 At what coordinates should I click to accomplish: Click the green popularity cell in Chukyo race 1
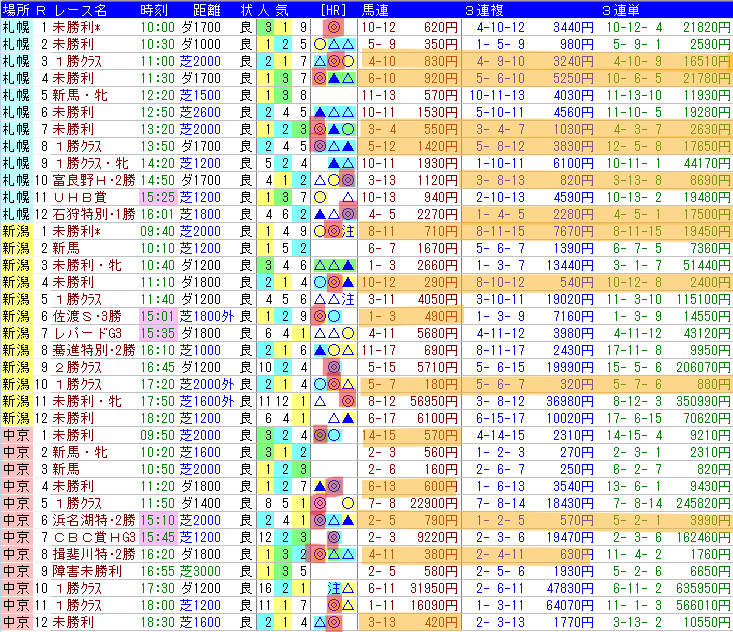click(x=268, y=435)
